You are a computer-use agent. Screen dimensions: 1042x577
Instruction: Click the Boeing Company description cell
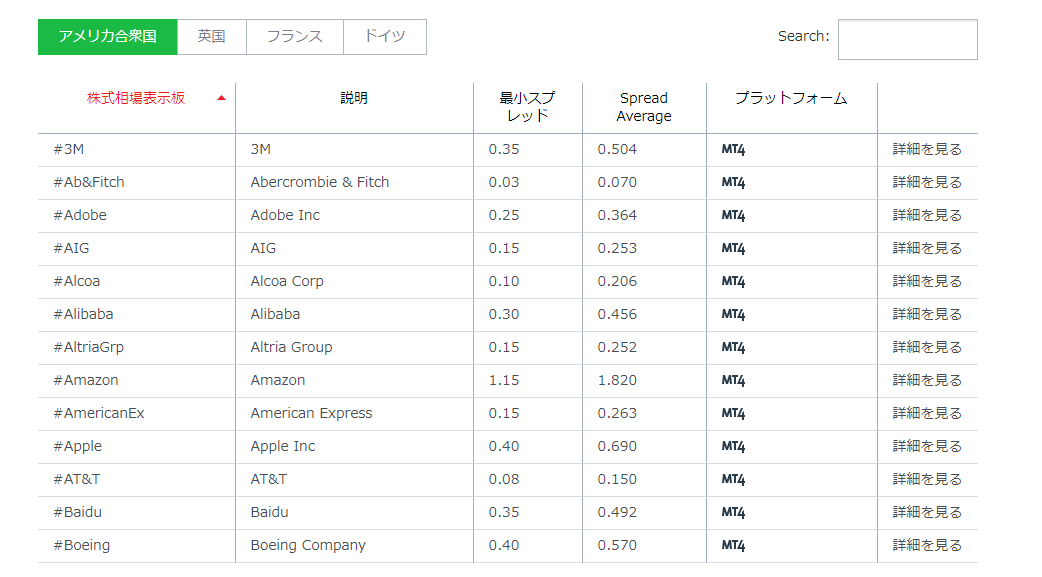[354, 546]
